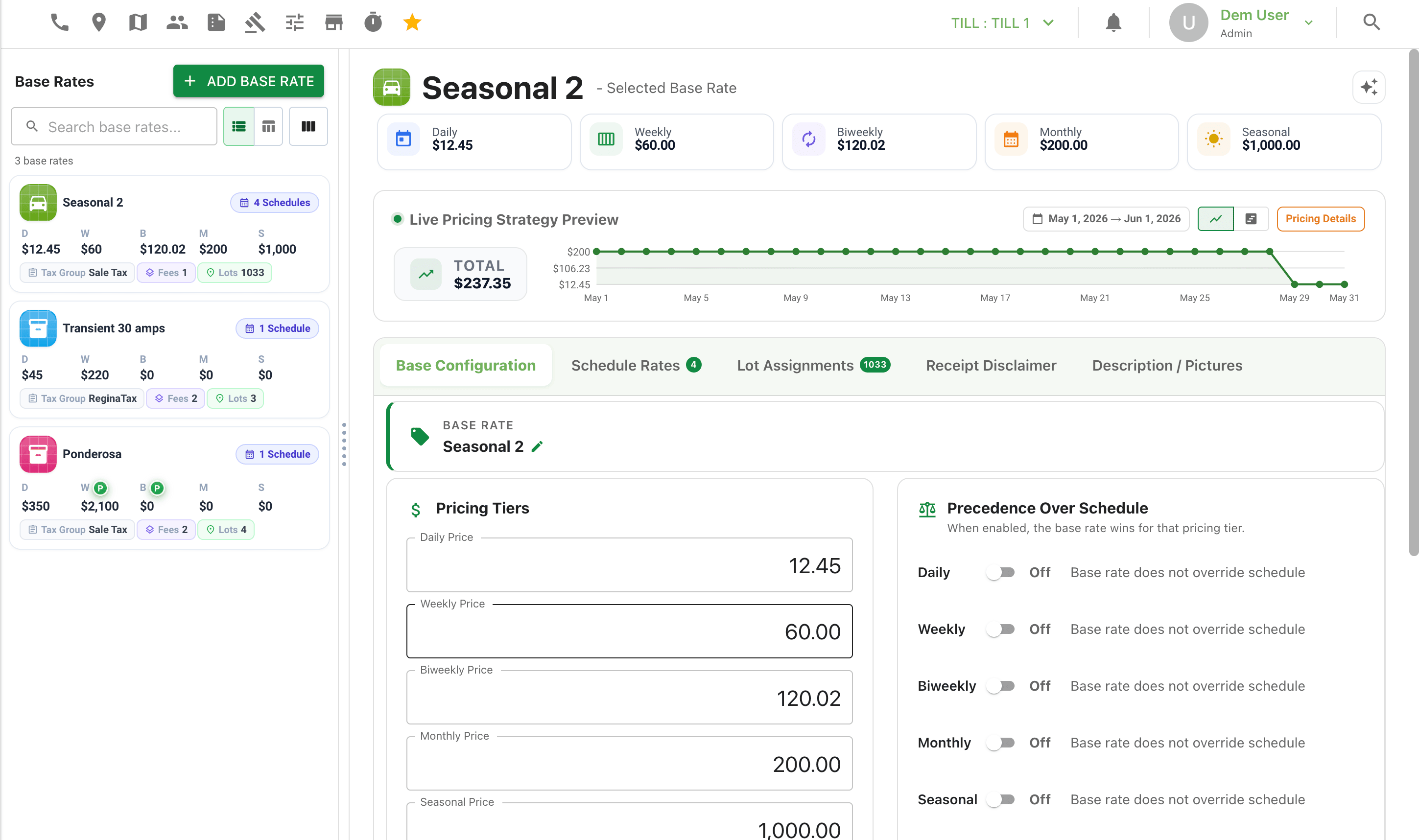Viewport: 1419px width, 840px height.
Task: Click the Ponderosa pink archive icon
Action: coord(38,454)
